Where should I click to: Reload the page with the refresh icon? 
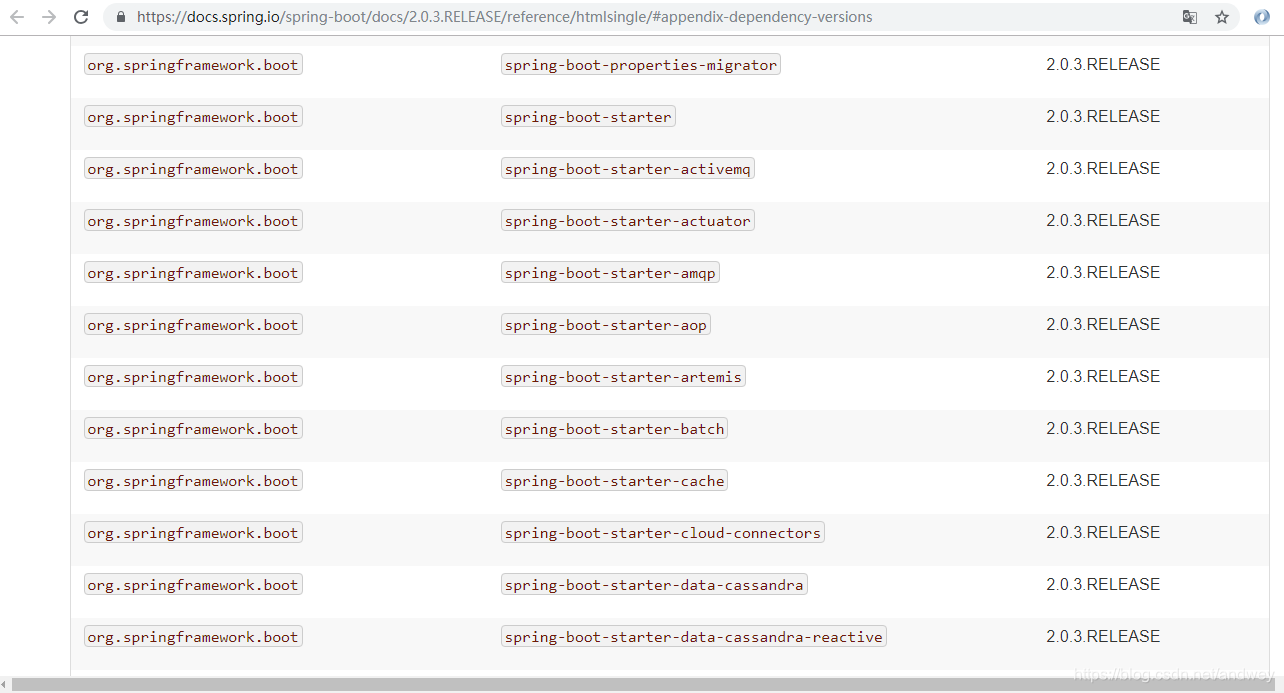point(81,17)
